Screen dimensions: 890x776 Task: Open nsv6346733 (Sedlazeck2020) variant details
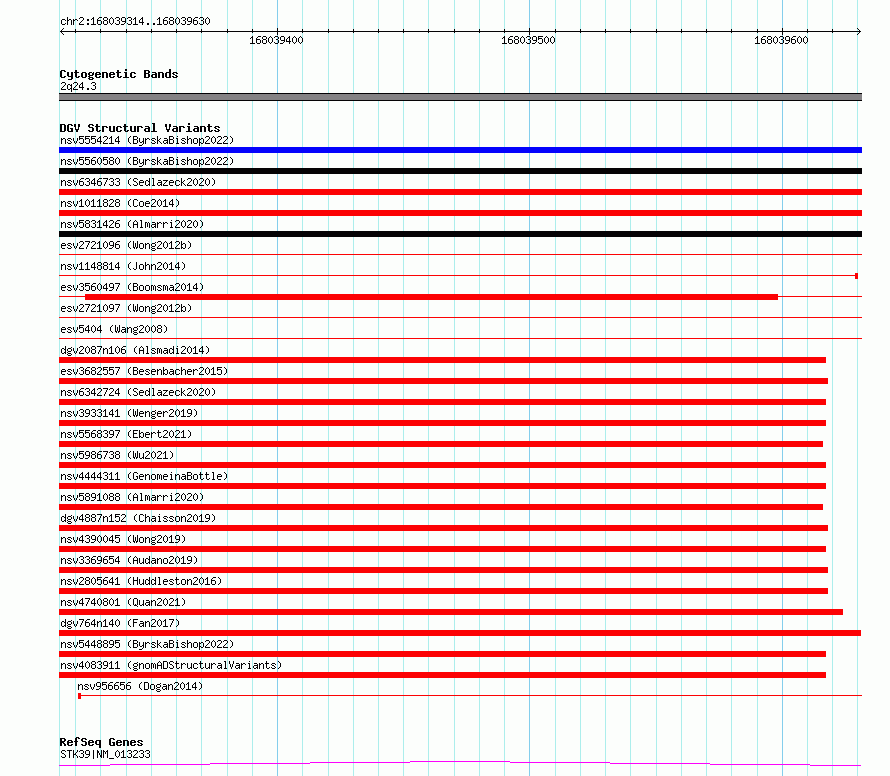pos(138,182)
